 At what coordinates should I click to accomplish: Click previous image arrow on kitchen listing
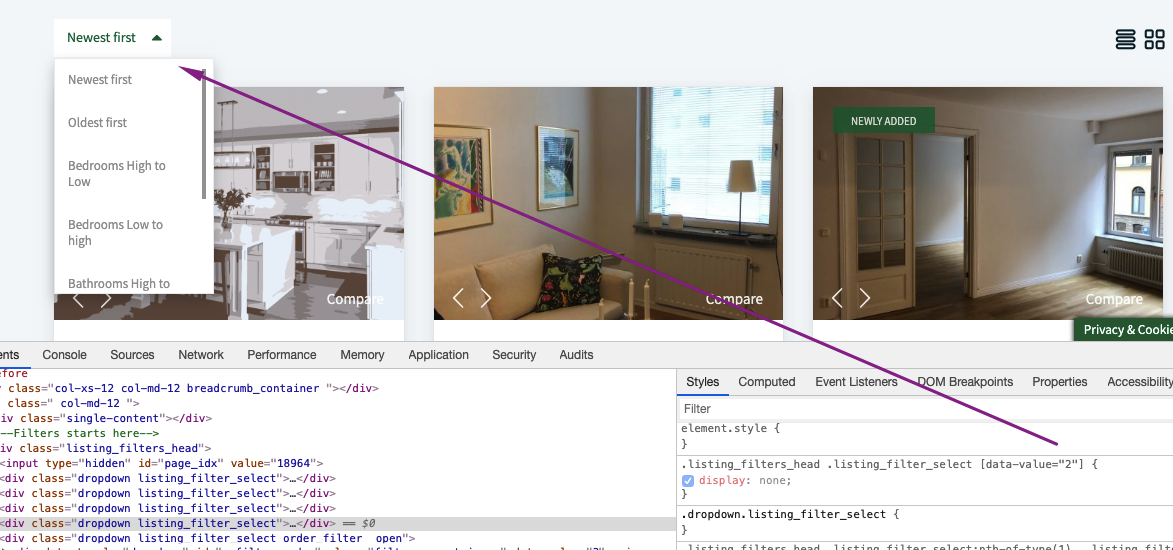click(x=78, y=298)
